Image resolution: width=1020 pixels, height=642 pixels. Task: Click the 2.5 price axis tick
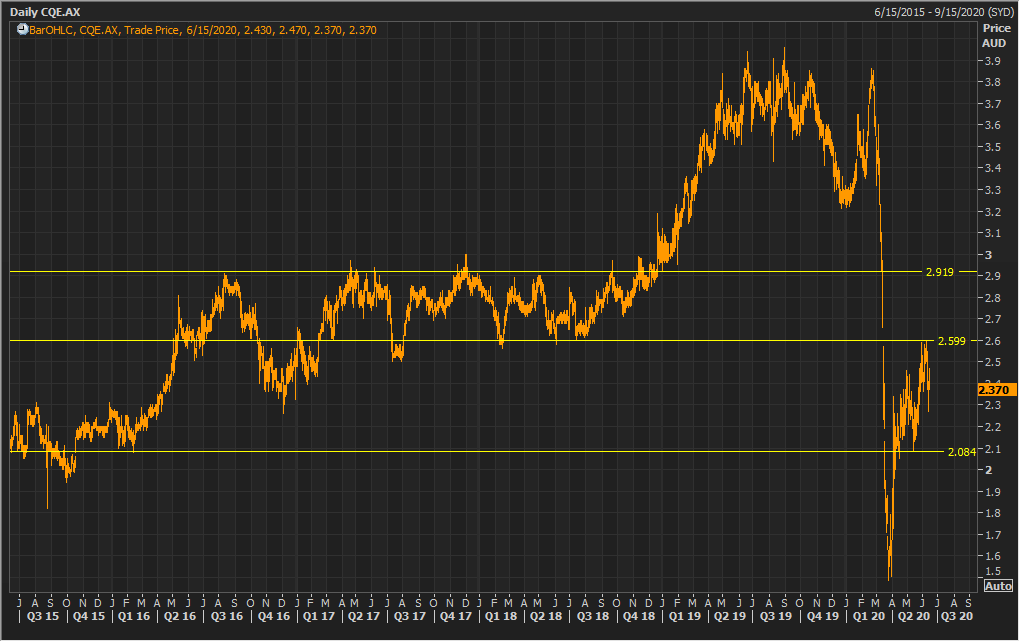(x=993, y=362)
